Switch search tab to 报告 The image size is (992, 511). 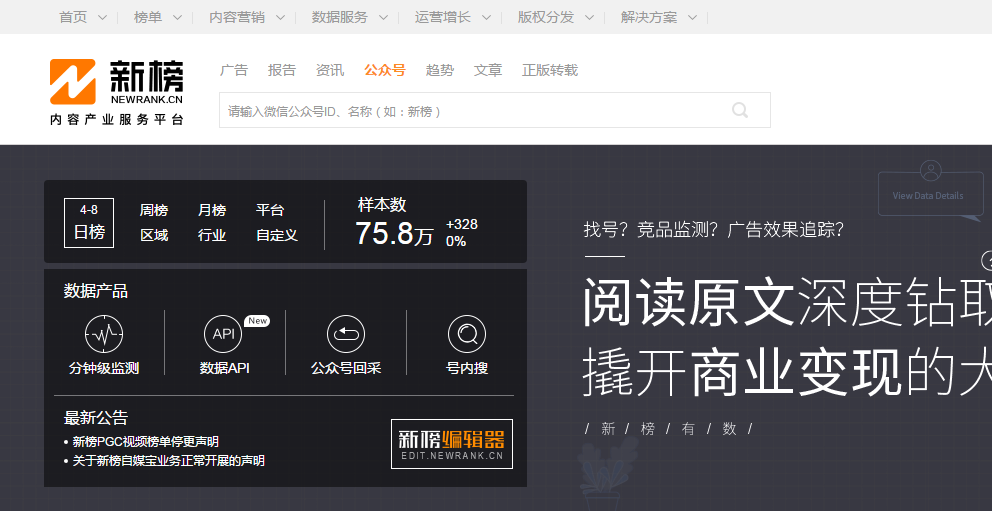[282, 70]
